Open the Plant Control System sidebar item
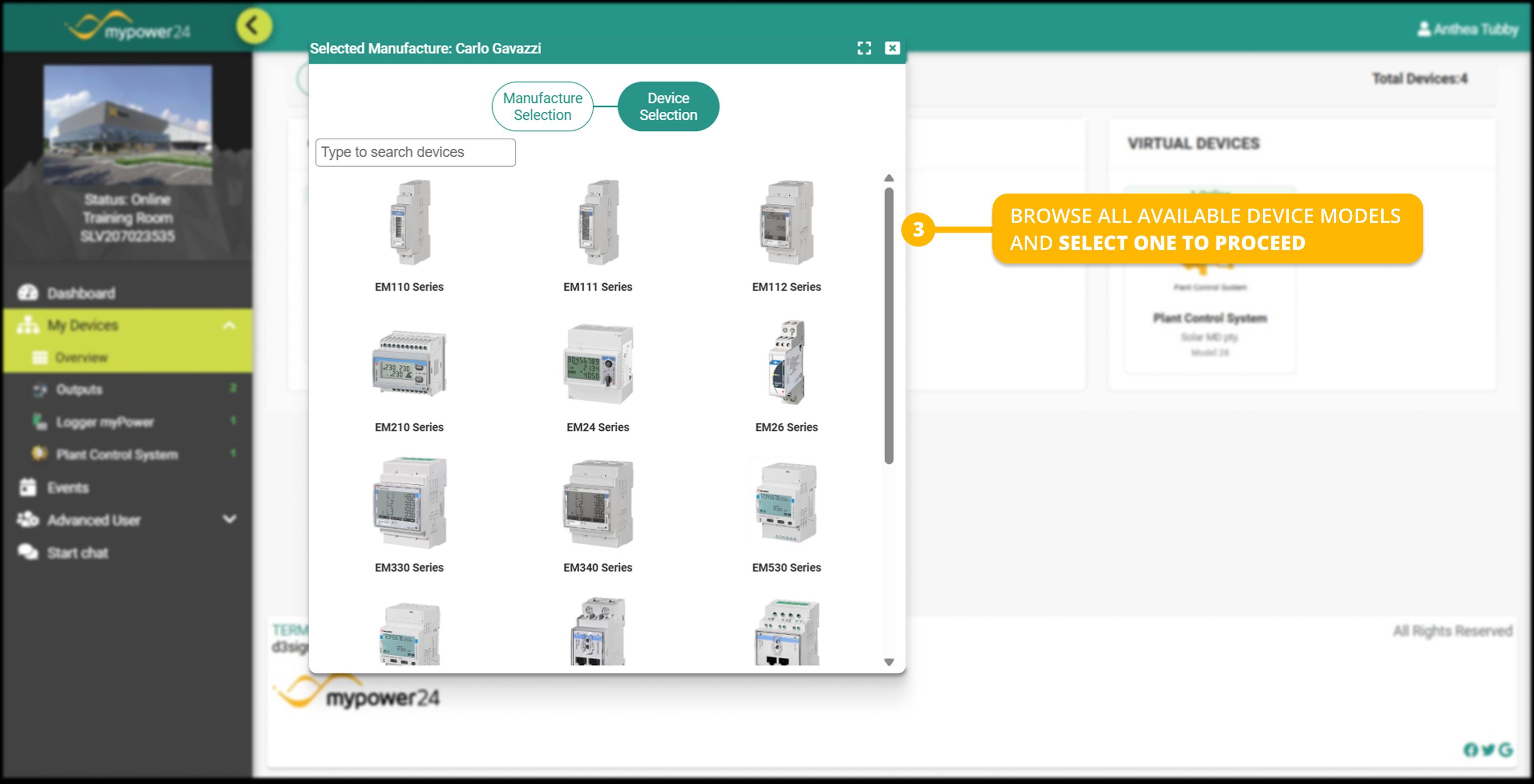The image size is (1534, 784). [x=117, y=455]
